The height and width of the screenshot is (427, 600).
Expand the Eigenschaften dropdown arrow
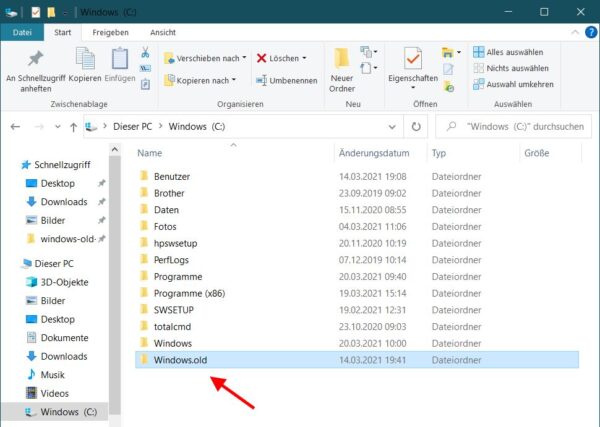point(413,88)
